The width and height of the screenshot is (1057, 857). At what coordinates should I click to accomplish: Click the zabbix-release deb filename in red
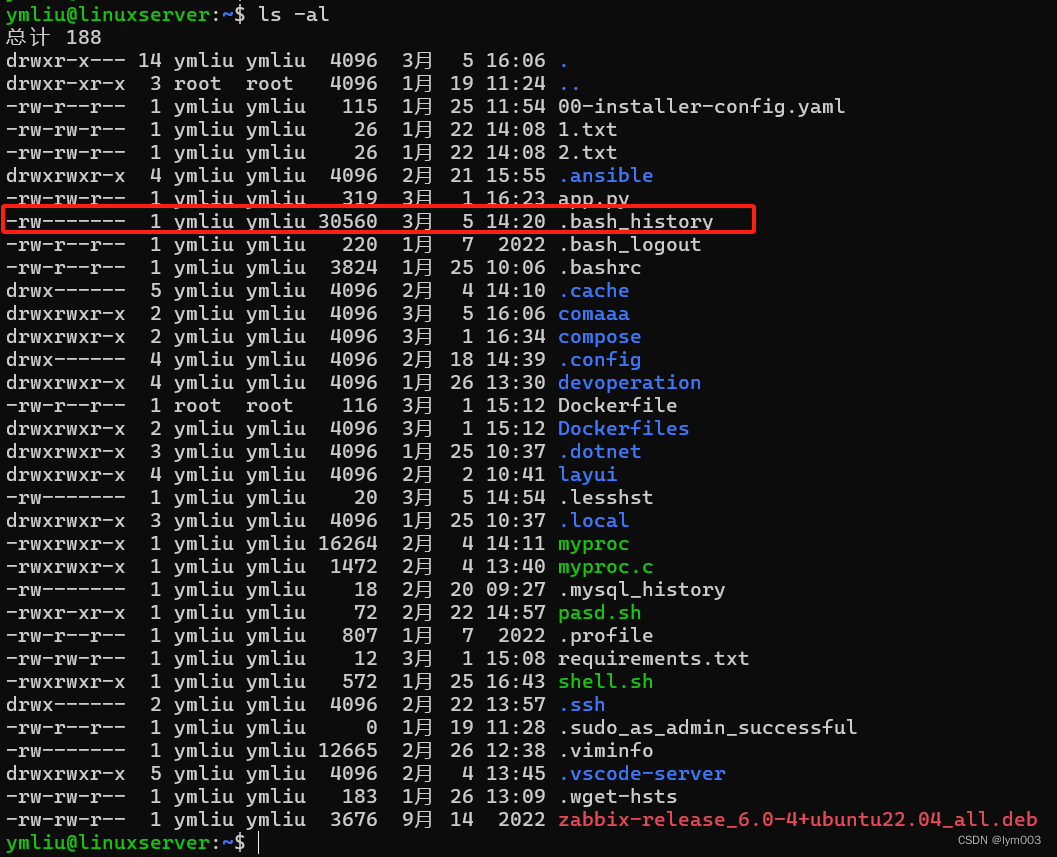797,819
